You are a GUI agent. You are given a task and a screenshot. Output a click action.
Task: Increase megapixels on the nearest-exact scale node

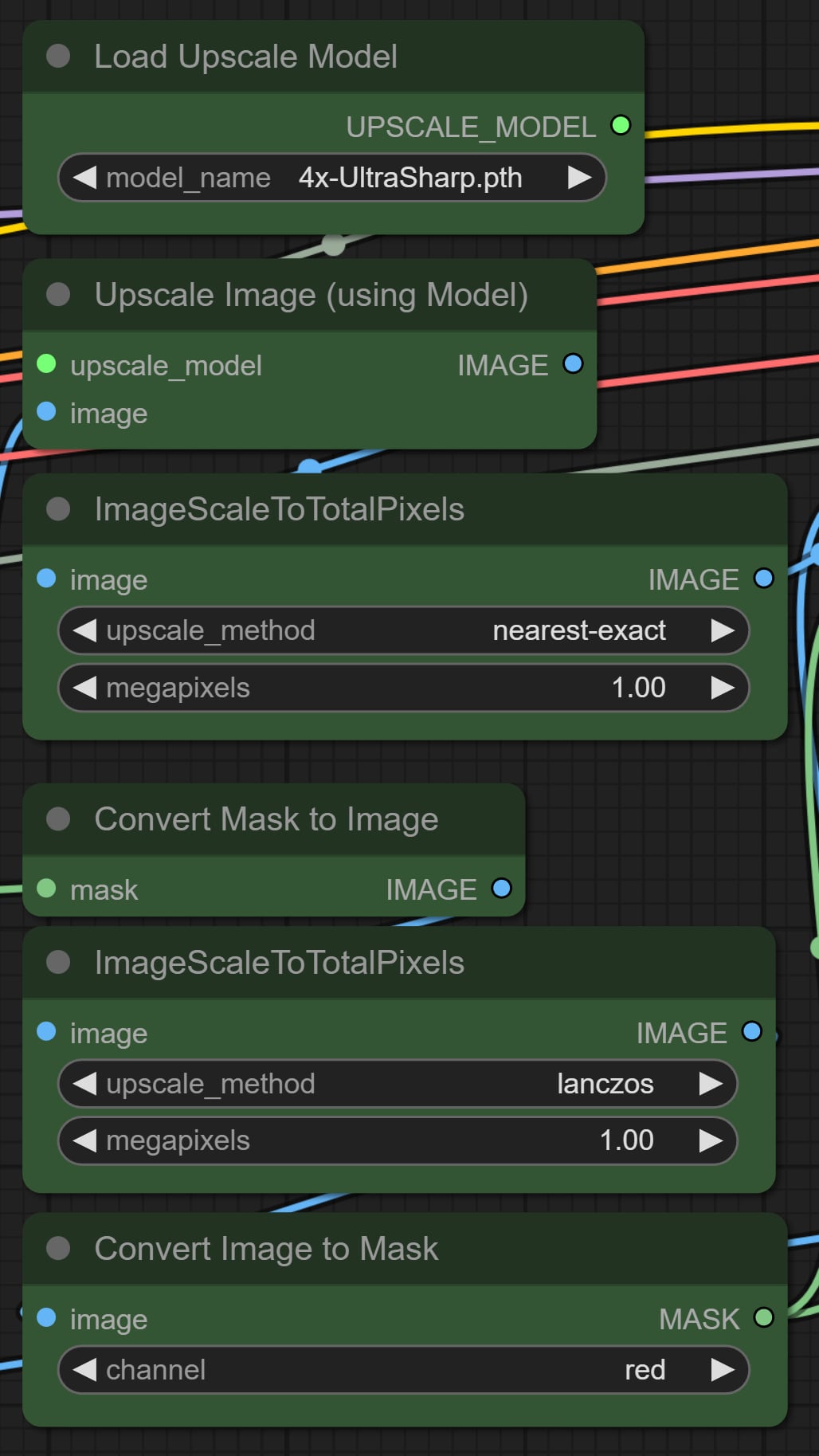[723, 688]
